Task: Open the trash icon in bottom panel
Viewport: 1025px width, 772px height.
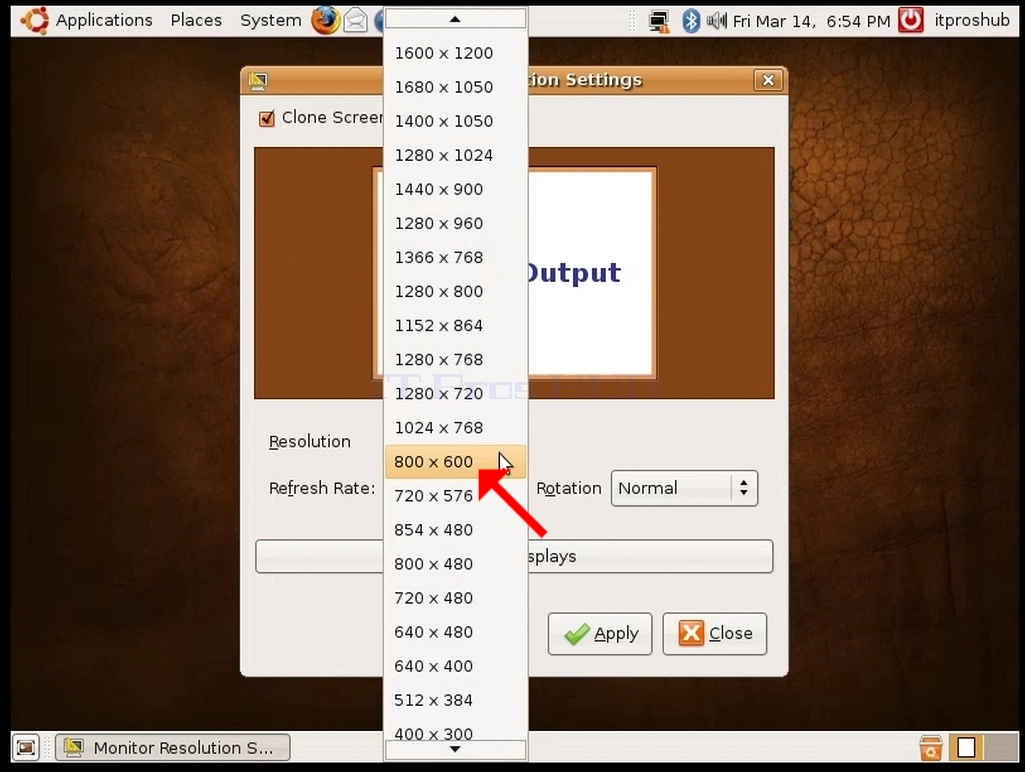Action: (930, 747)
